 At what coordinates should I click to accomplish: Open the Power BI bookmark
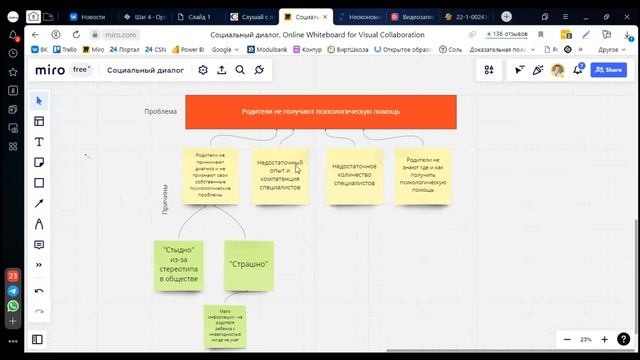click(188, 49)
